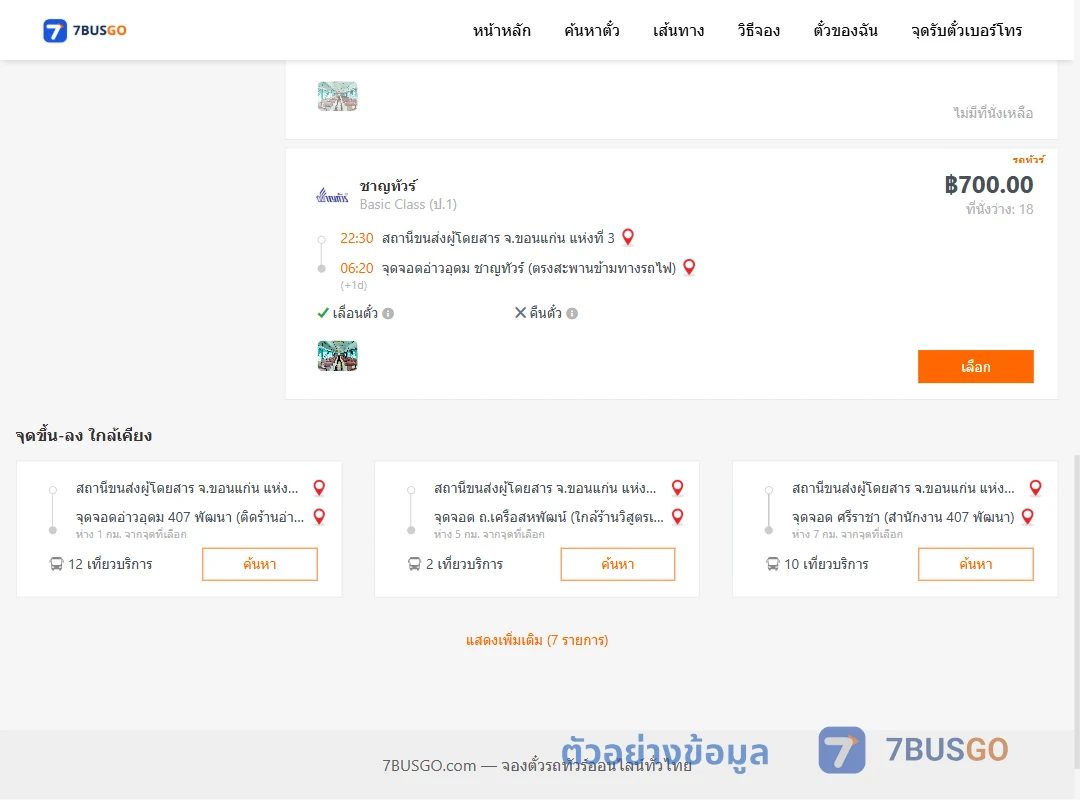Click ค้นหา in 10 เที่ยวบริการ card
This screenshot has height=800, width=1080.
[975, 564]
